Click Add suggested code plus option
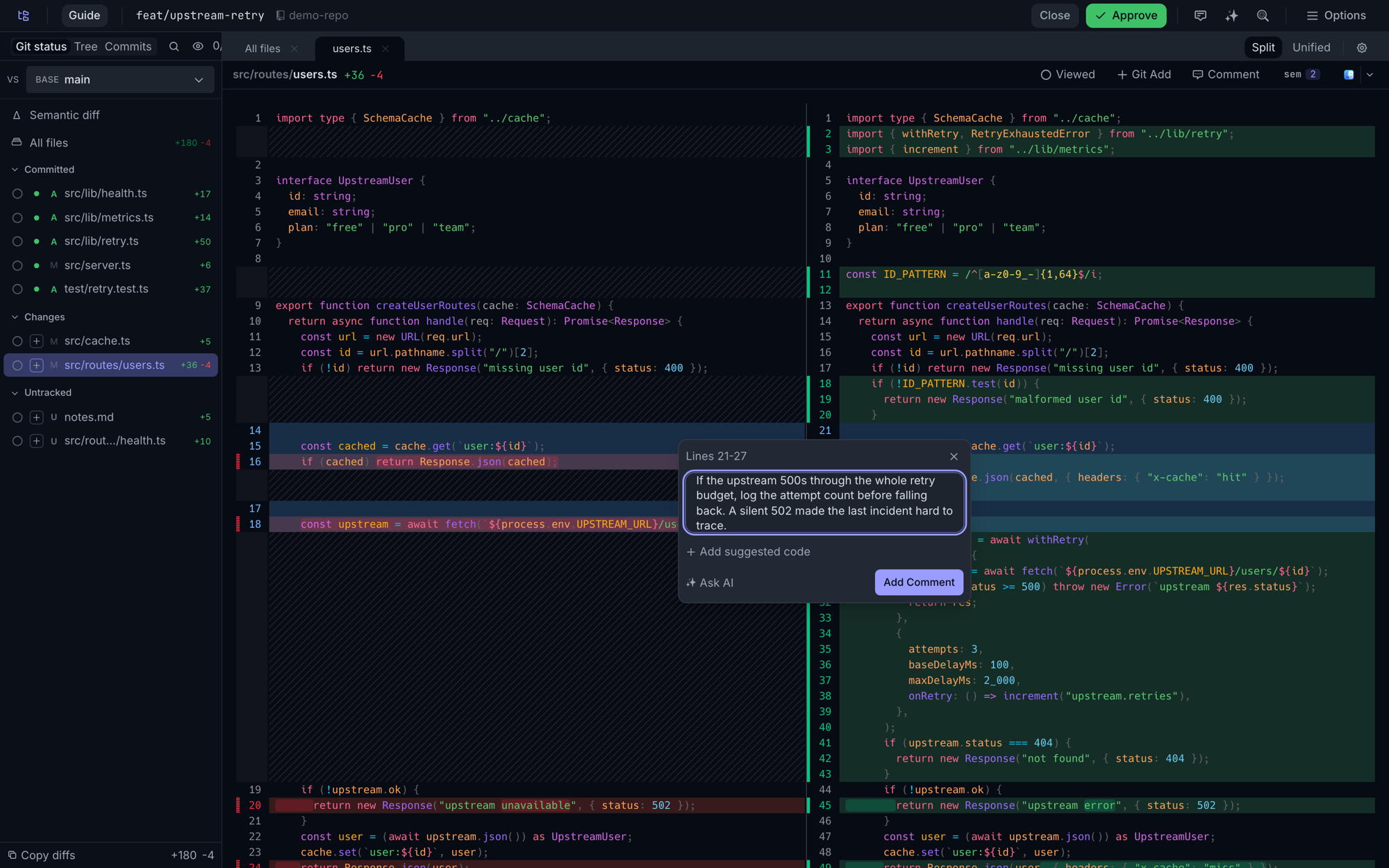 pyautogui.click(x=748, y=551)
